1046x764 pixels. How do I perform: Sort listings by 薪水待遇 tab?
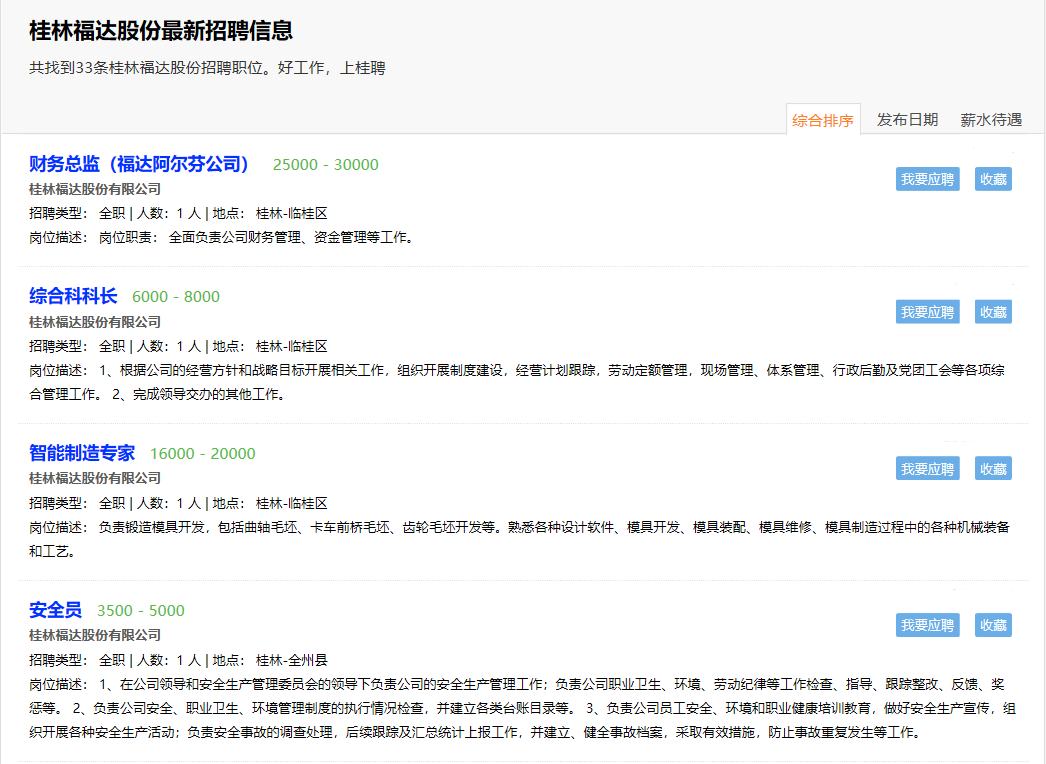[991, 119]
